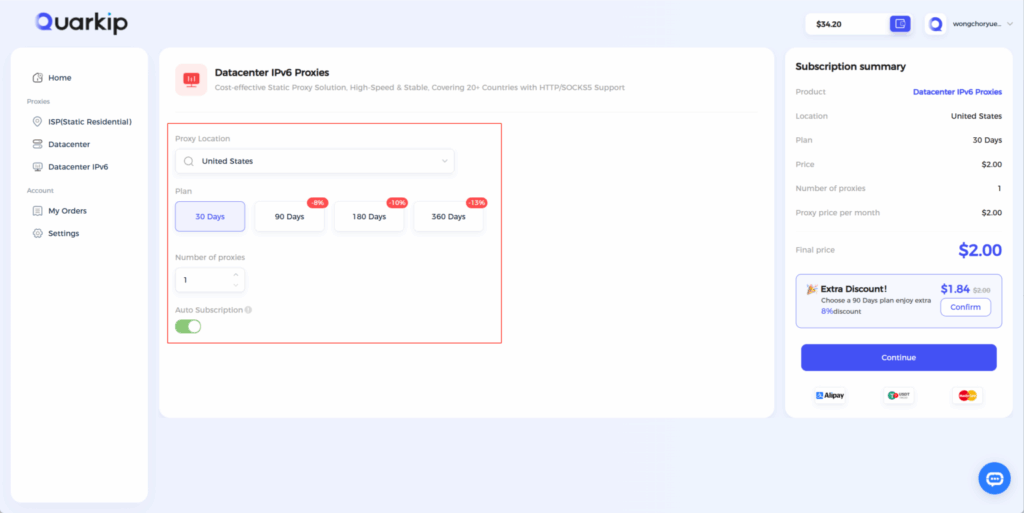Click the Continue button
Viewport: 1024px width, 513px height.
coord(899,358)
